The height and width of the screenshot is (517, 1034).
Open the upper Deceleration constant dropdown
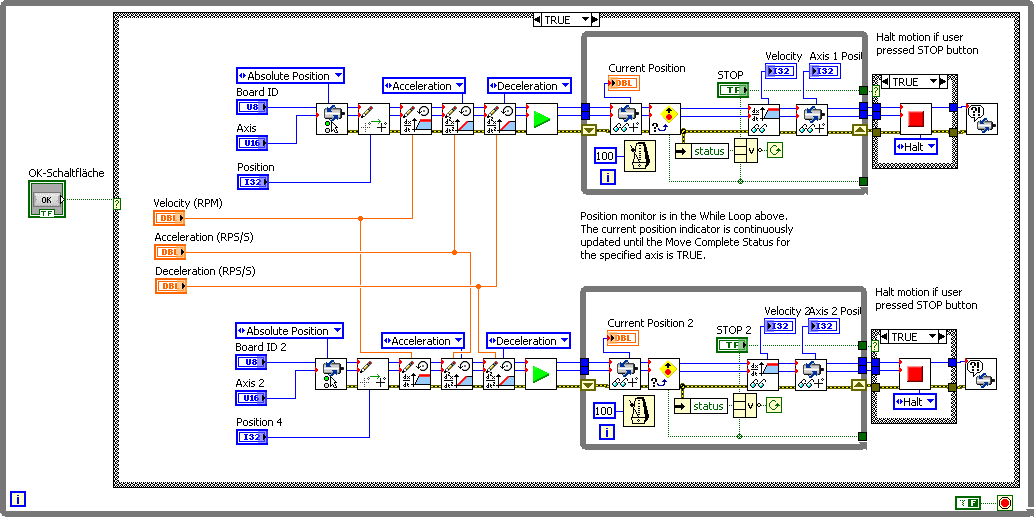(530, 86)
